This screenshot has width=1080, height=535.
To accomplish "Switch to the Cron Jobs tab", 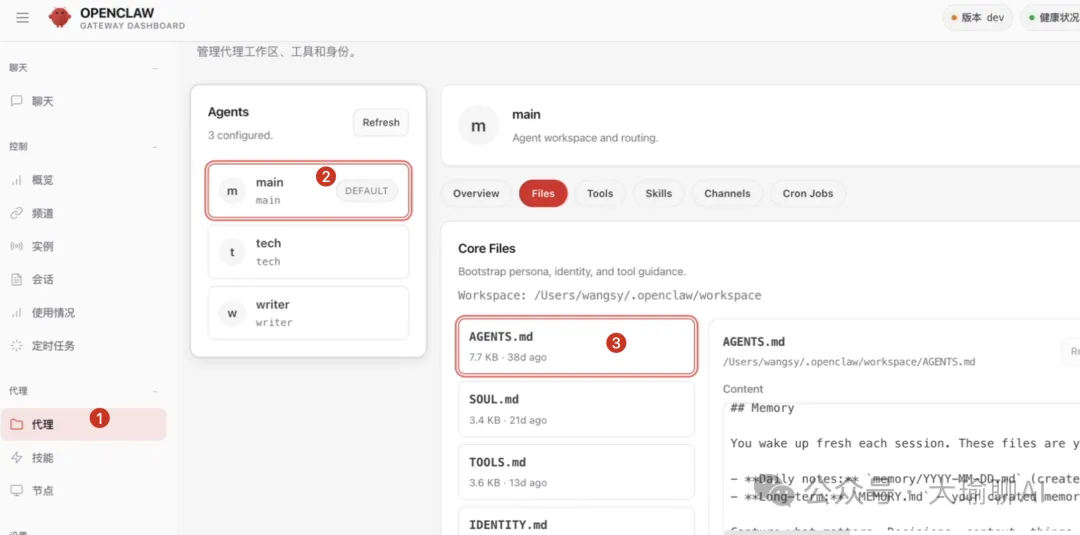I will point(808,193).
